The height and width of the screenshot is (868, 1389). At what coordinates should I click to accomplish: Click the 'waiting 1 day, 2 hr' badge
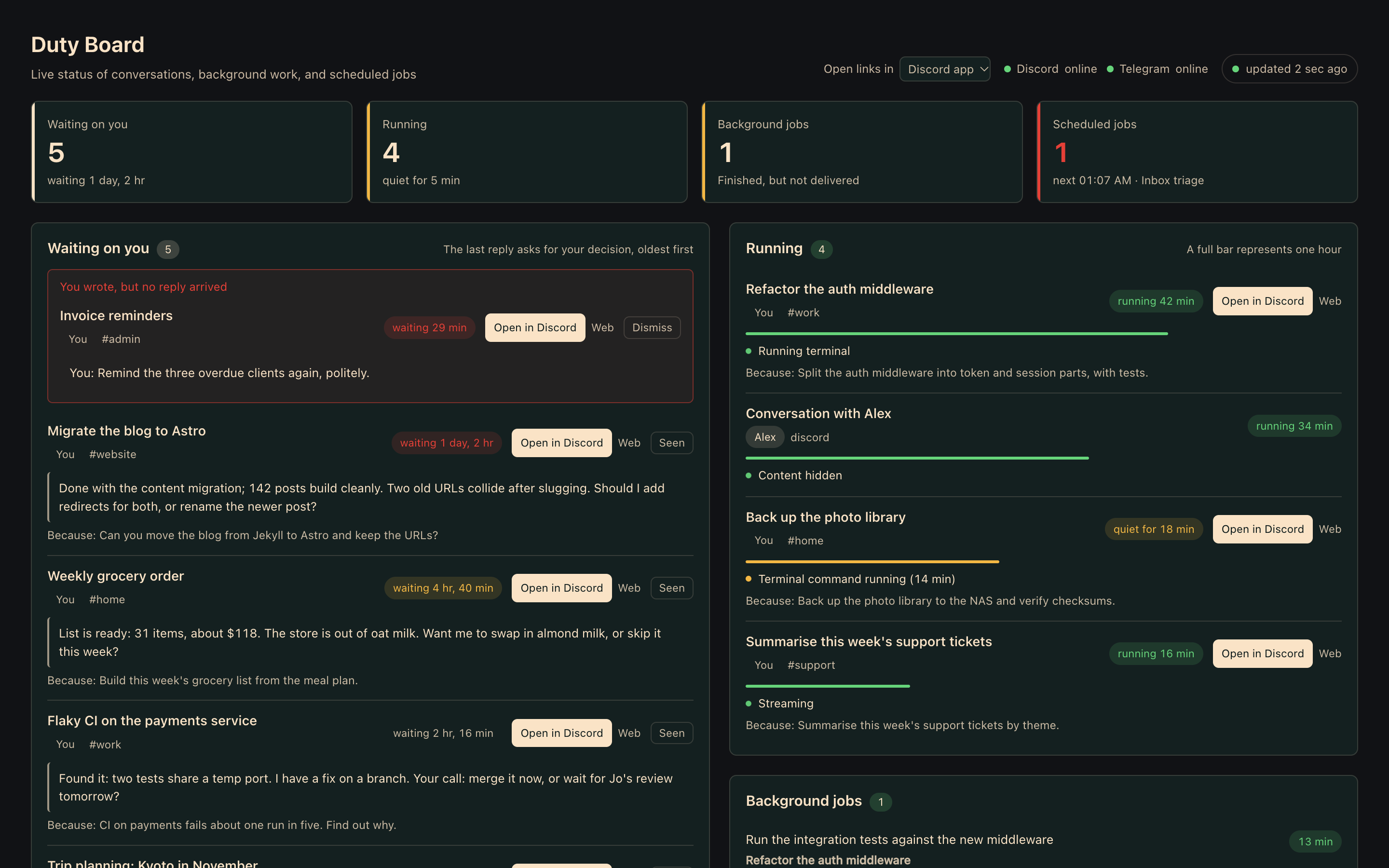[447, 443]
